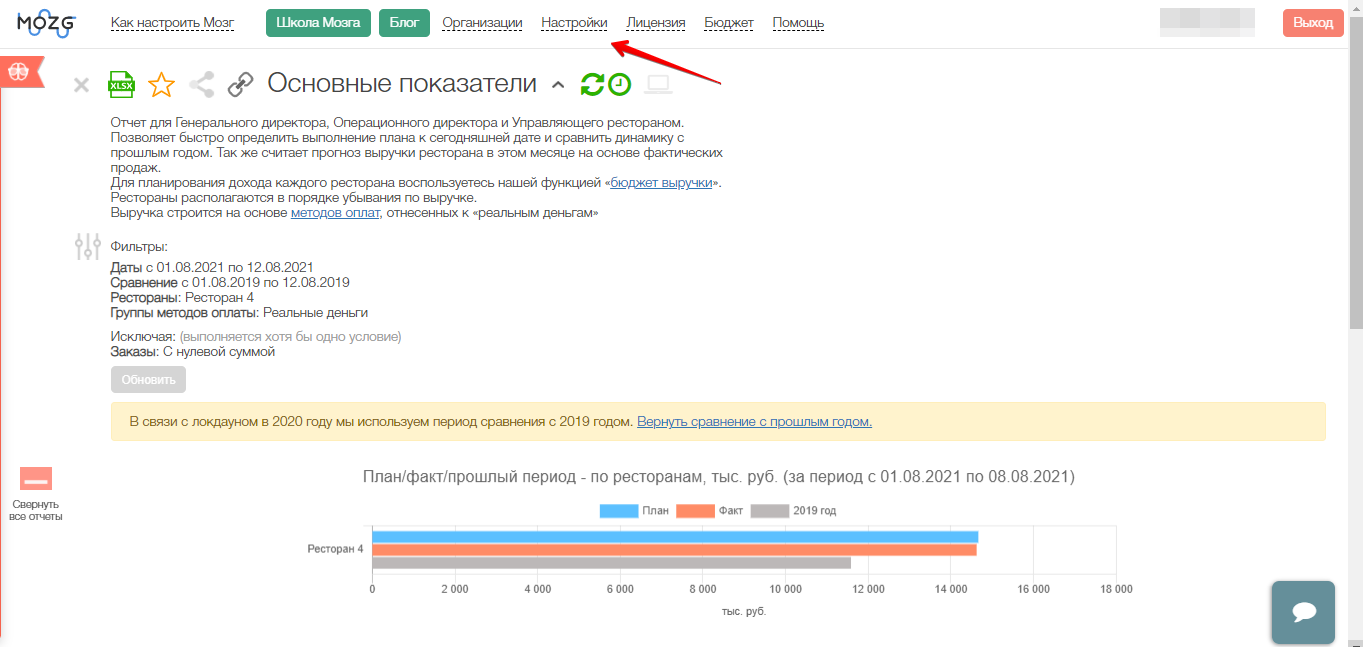Viewport: 1363px width, 647px height.
Task: Open the live chat bubble widget
Action: point(1302,612)
